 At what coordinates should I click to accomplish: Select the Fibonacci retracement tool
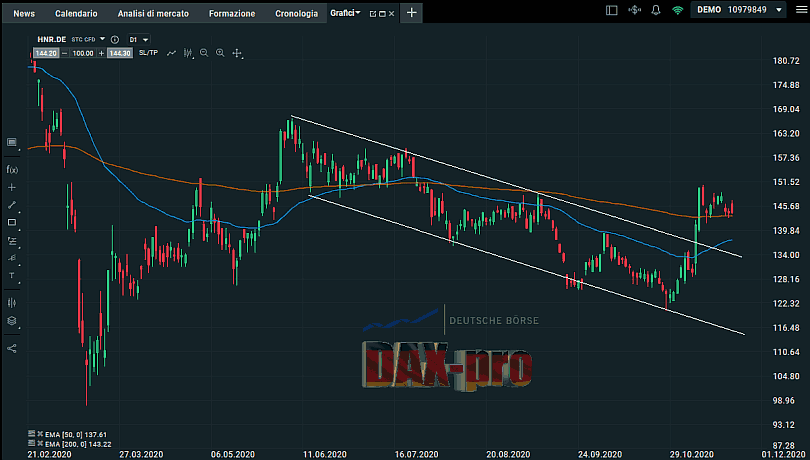[x=12, y=240]
